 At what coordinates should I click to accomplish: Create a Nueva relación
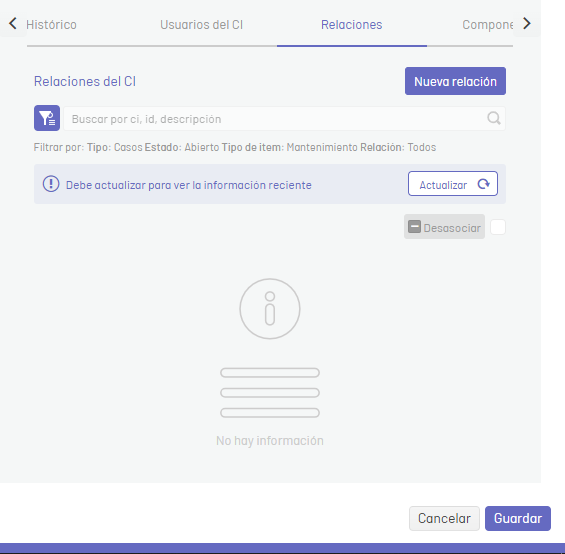point(455,81)
